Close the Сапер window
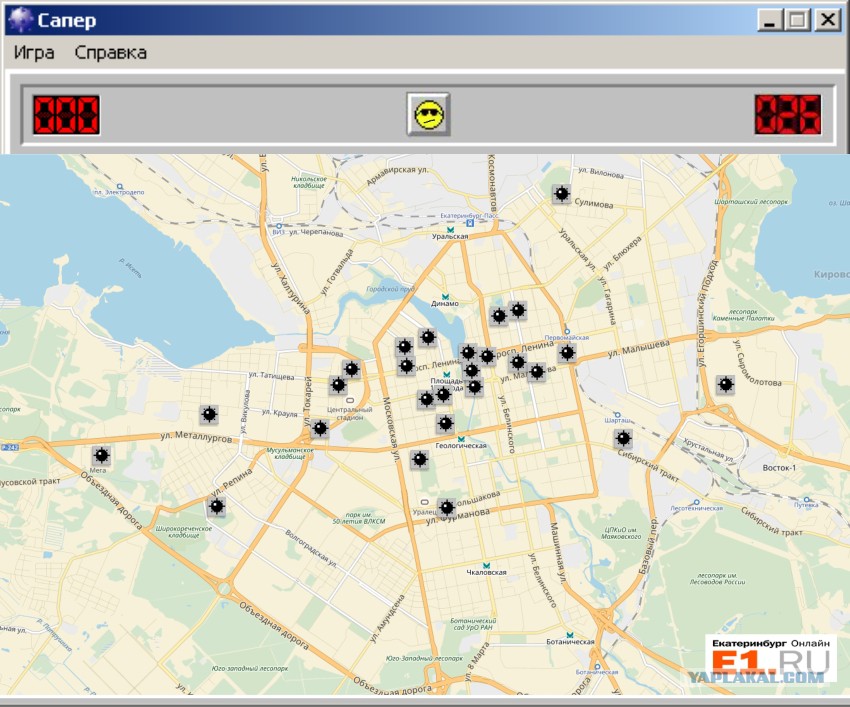850x707 pixels. coord(828,20)
